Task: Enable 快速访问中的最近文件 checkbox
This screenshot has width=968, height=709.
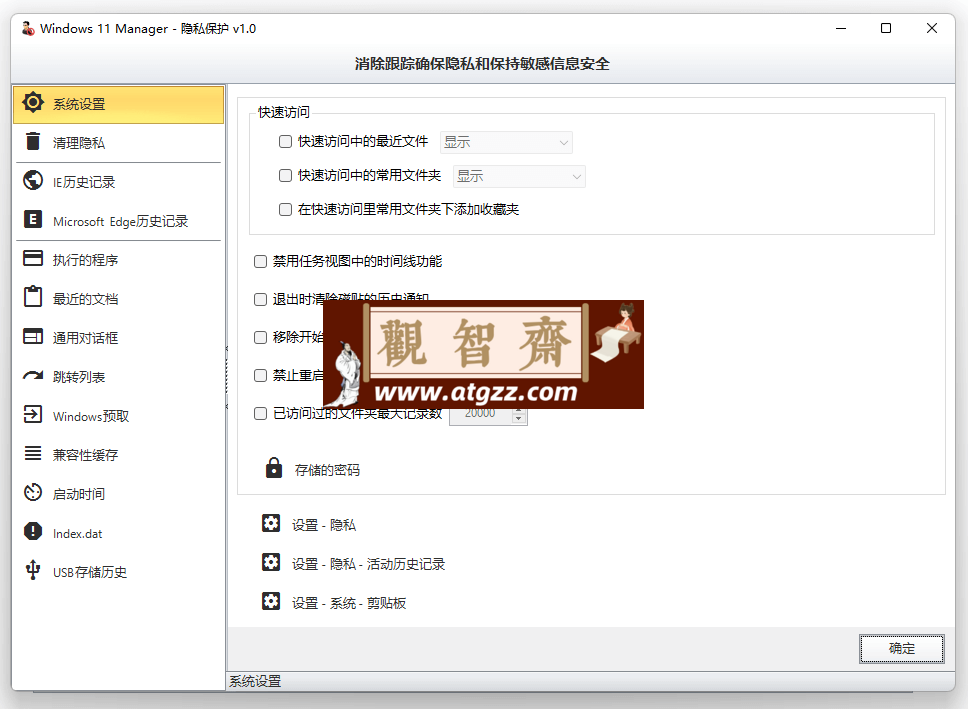Action: point(285,141)
